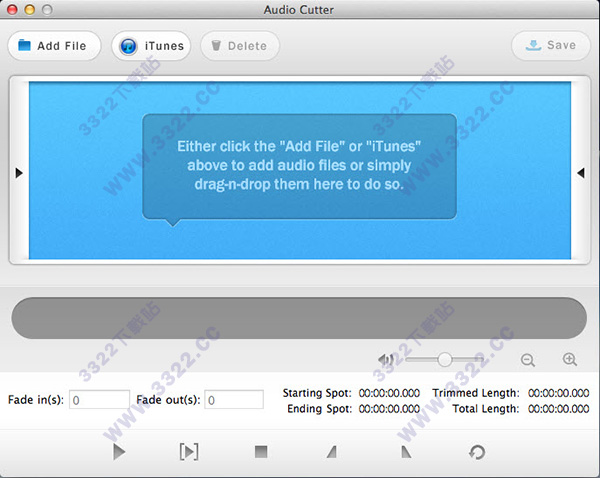Click the Save button

click(x=551, y=46)
